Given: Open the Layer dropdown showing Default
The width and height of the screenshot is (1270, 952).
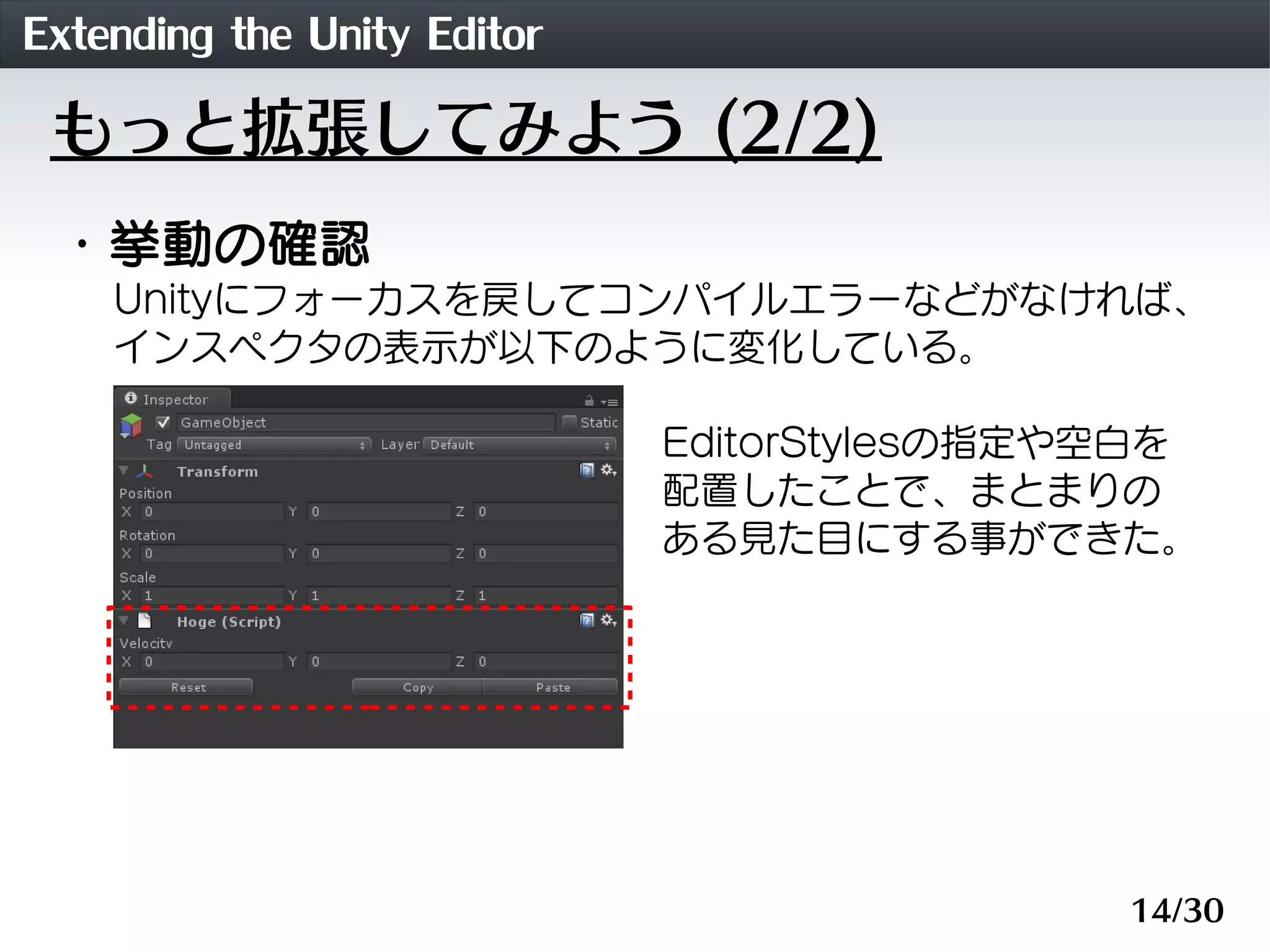Looking at the screenshot, I should click(520, 445).
